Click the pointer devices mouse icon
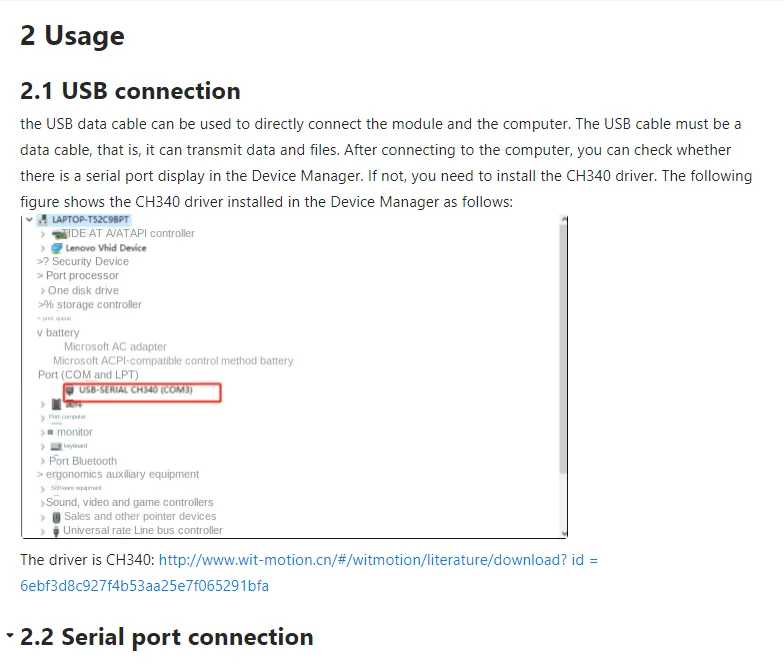The width and height of the screenshot is (784, 665). (56, 517)
